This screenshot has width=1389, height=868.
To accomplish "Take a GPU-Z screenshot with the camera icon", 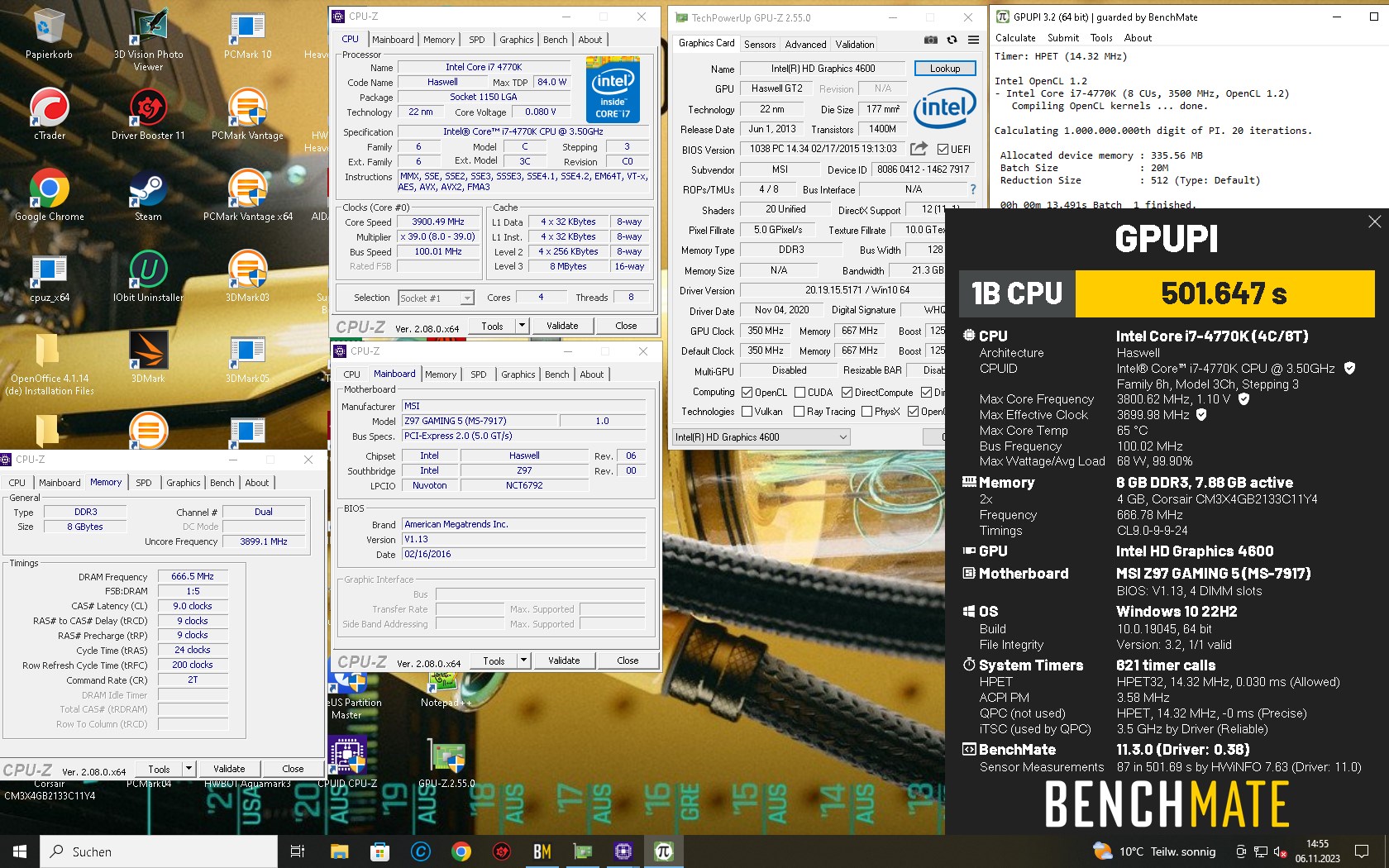I will pos(931,40).
